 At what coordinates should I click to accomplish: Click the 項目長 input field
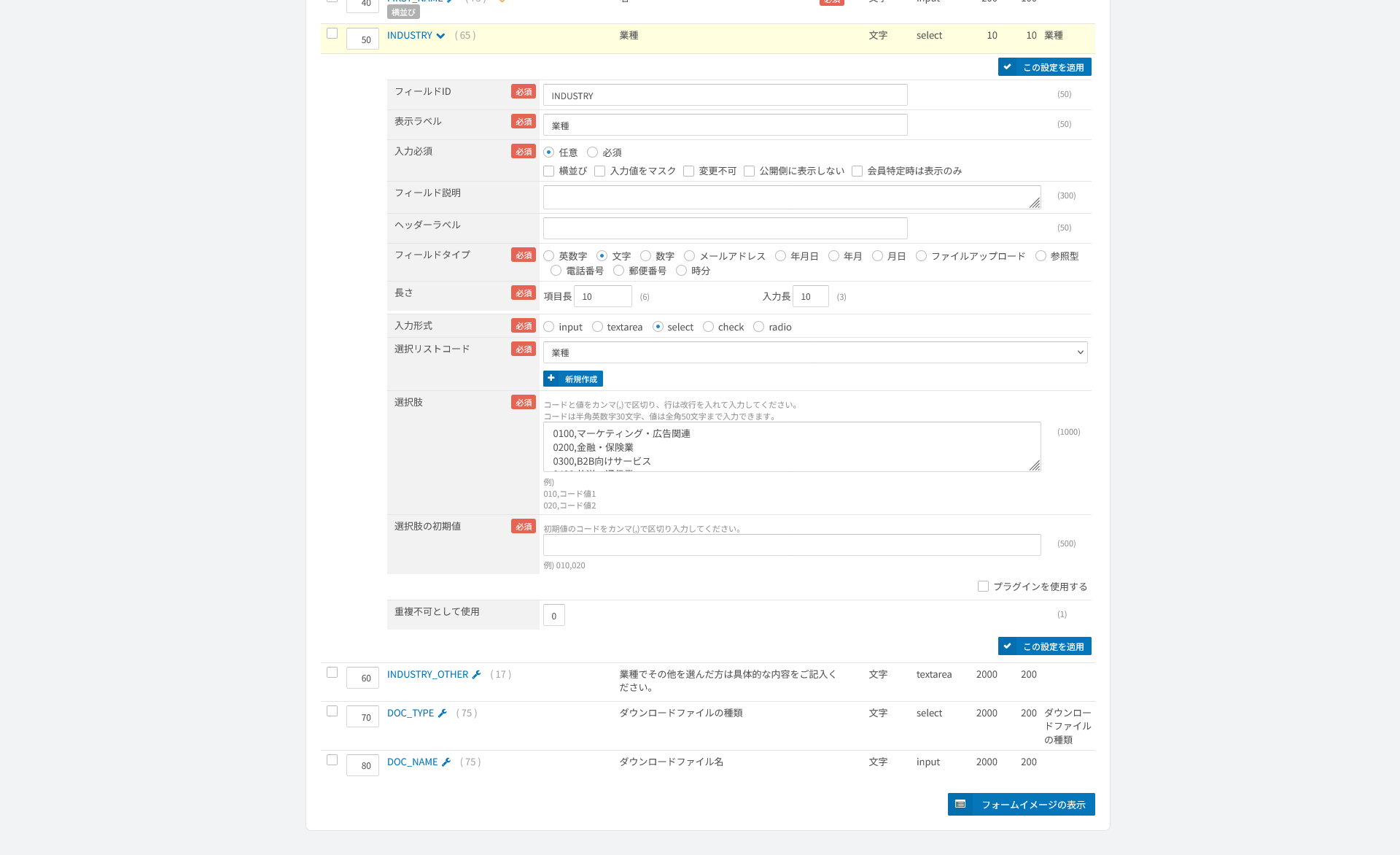coord(603,297)
